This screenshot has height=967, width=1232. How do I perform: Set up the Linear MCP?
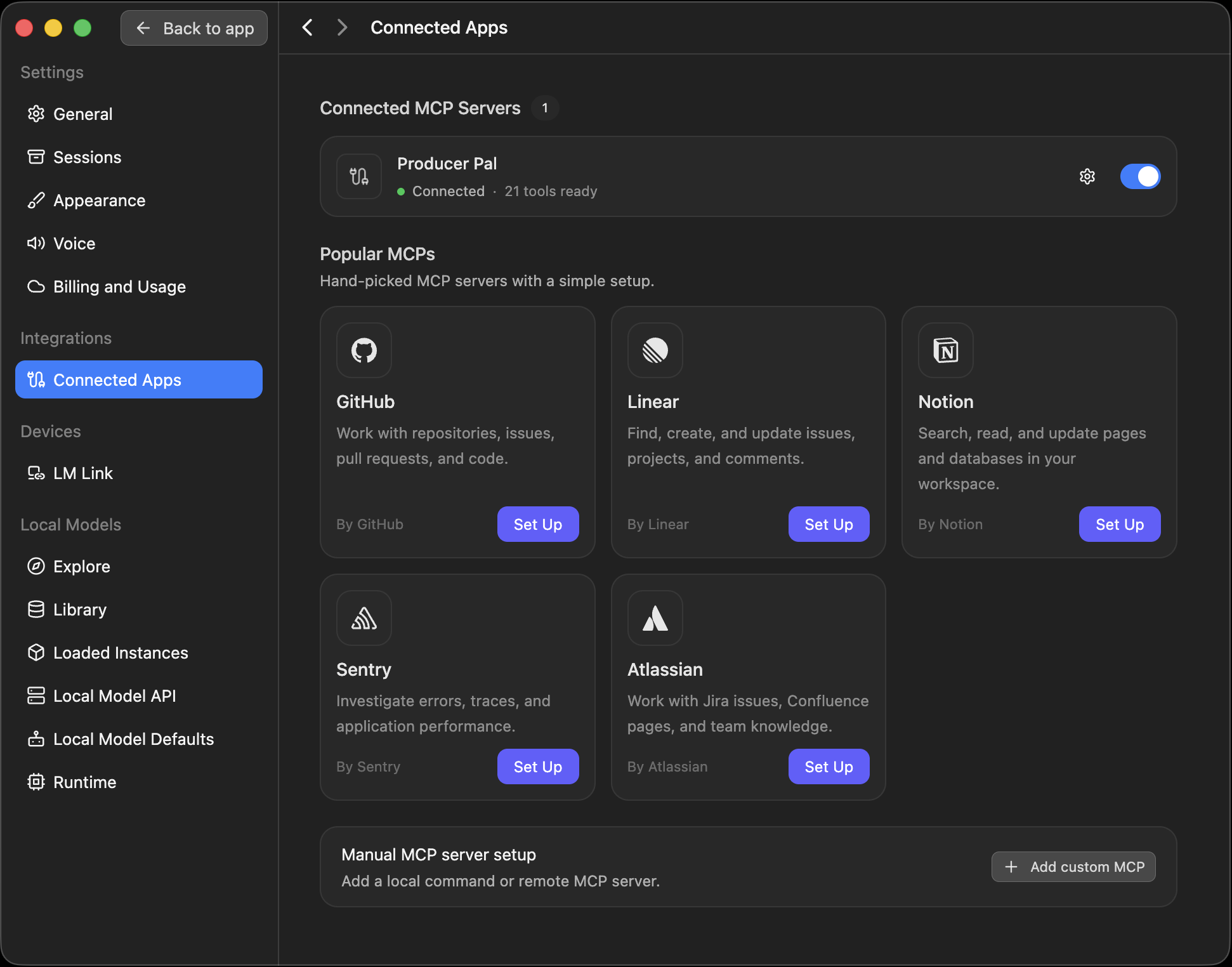pyautogui.click(x=829, y=524)
